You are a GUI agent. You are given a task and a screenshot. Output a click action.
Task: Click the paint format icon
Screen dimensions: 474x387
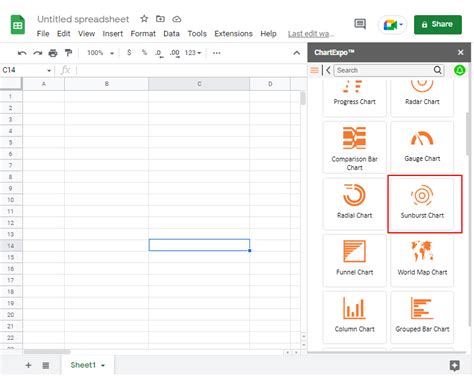[68, 53]
